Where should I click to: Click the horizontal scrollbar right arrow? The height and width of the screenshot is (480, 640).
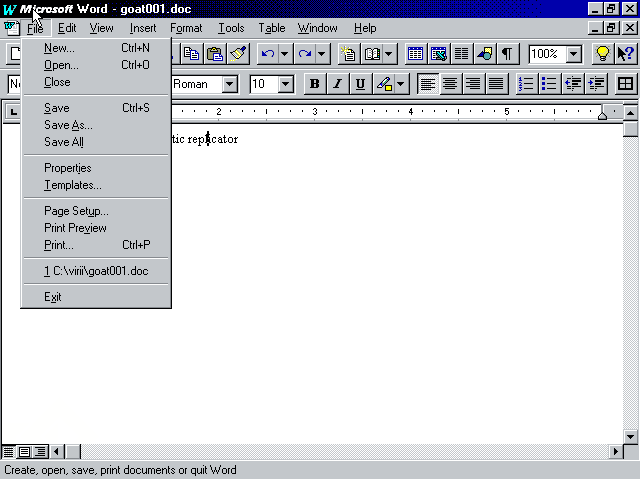pos(616,452)
